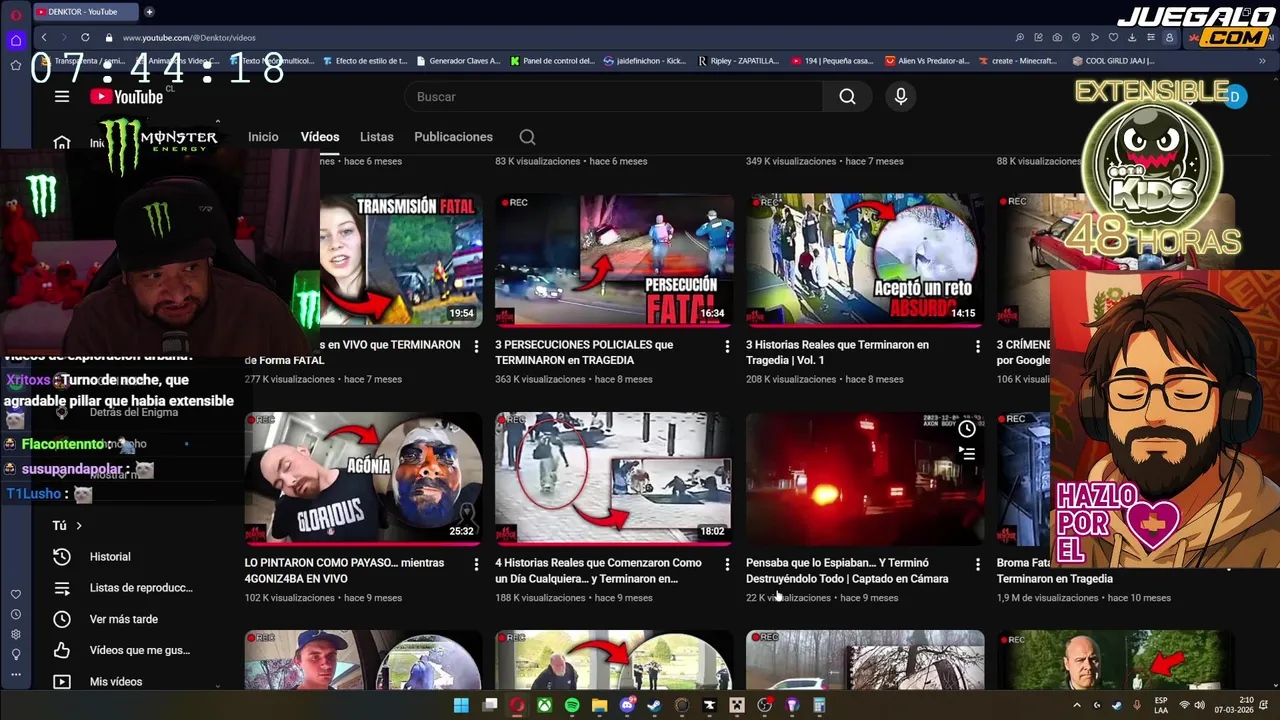
Task: Play the 18:02 surveillance footage thumbnail
Action: pyautogui.click(x=614, y=479)
